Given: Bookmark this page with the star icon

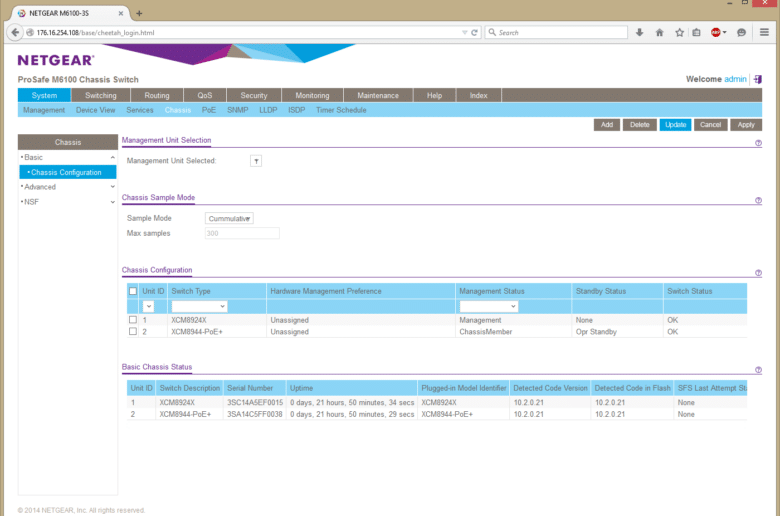Looking at the screenshot, I should (680, 32).
